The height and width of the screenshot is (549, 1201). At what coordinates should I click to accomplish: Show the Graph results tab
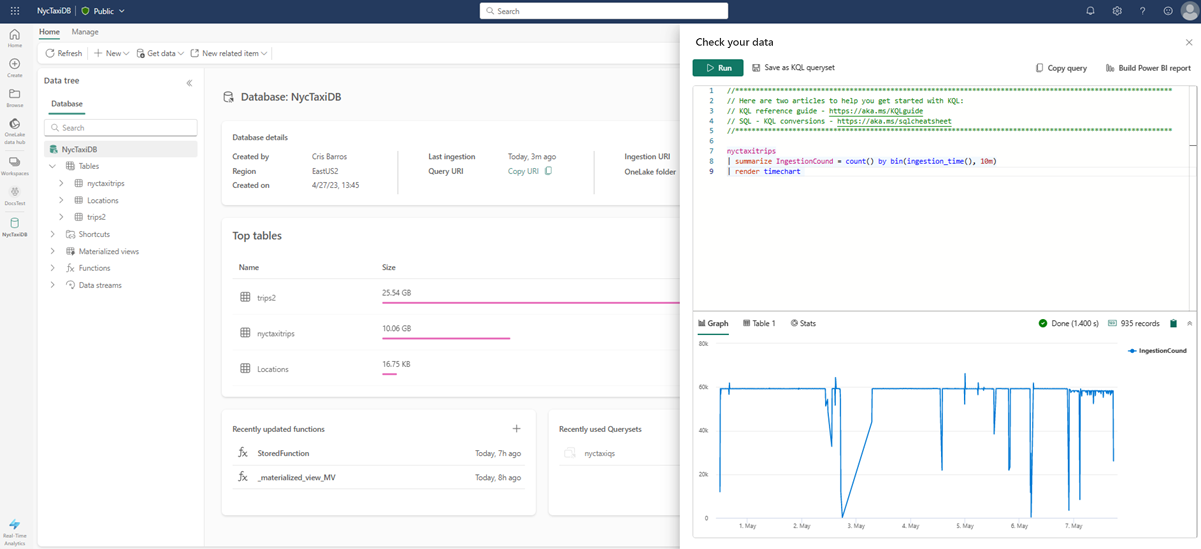(x=713, y=324)
